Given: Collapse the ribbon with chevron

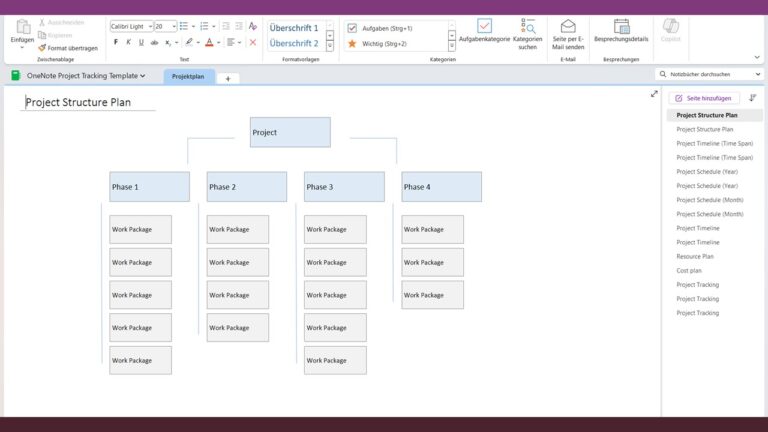Looking at the screenshot, I should [x=757, y=57].
